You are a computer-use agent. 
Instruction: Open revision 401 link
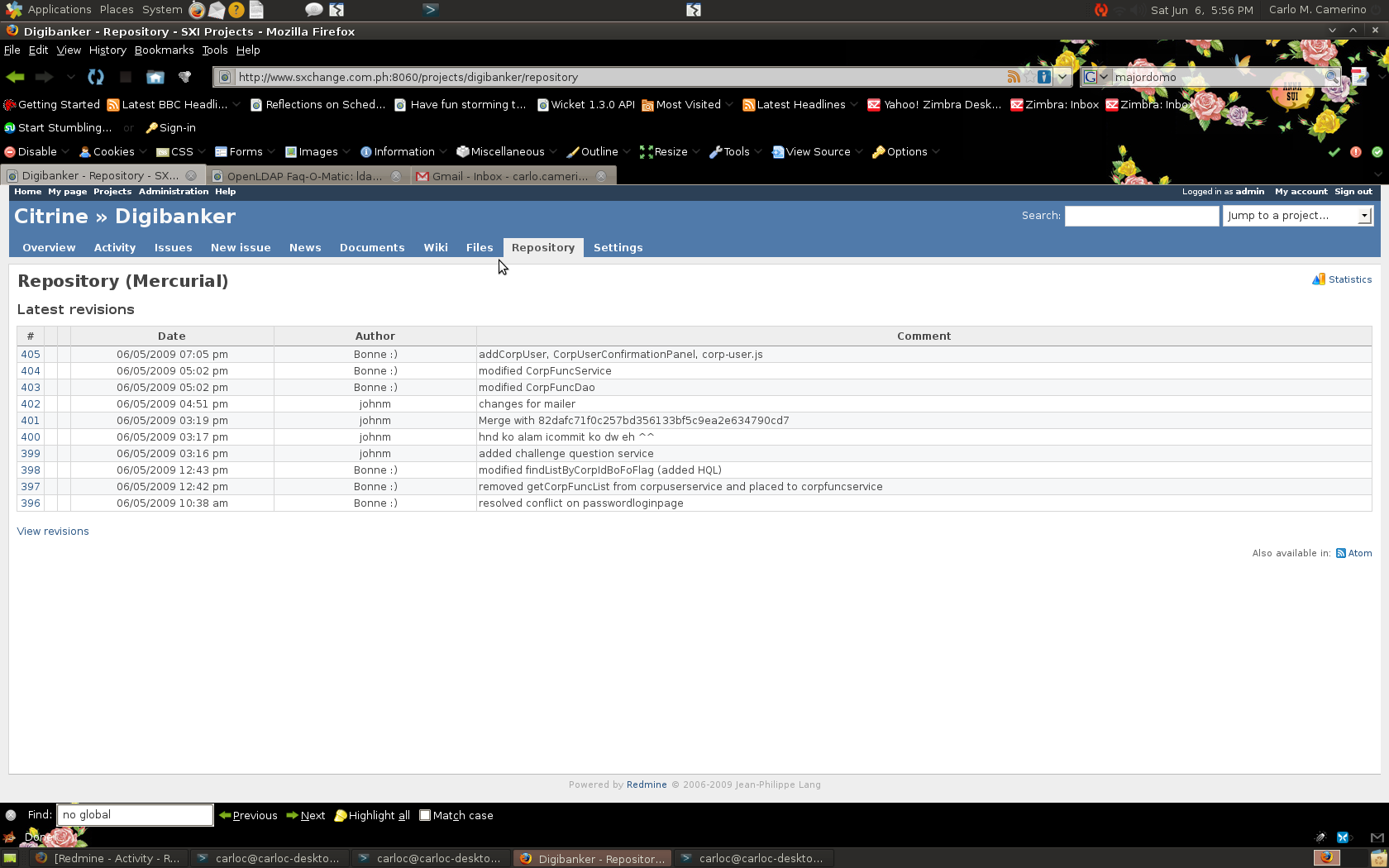[31, 421]
